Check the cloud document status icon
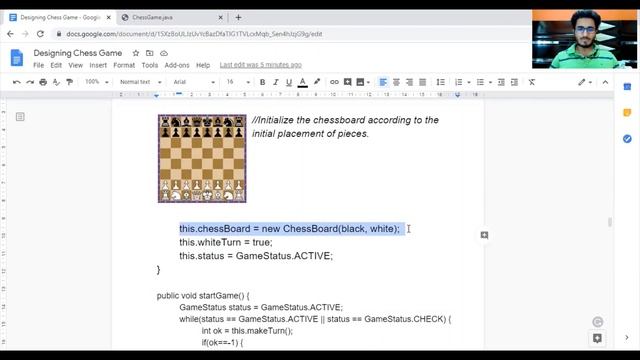This screenshot has width=640, height=360. pos(164,53)
